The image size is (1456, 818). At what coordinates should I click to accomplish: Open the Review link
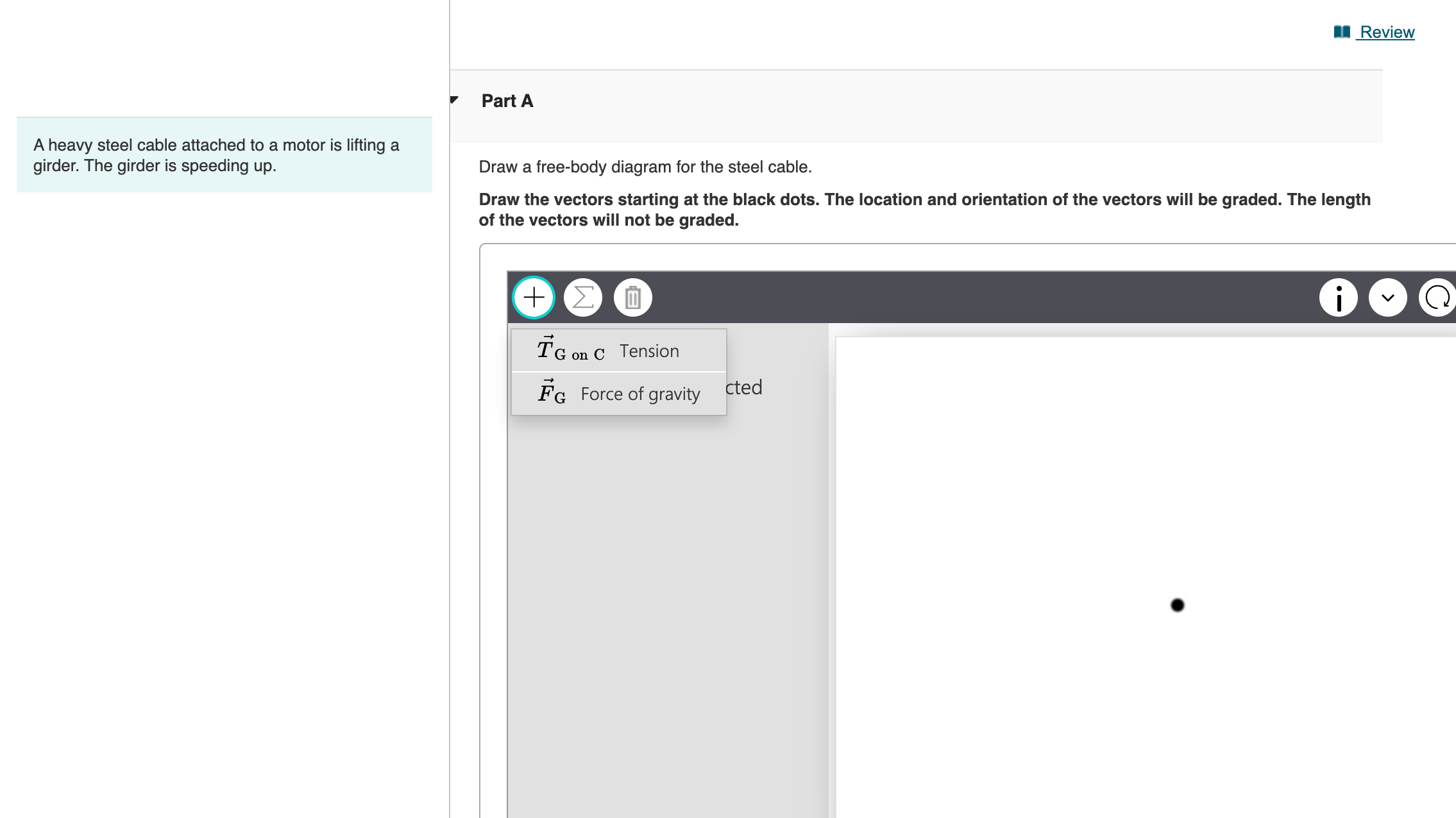[1387, 32]
